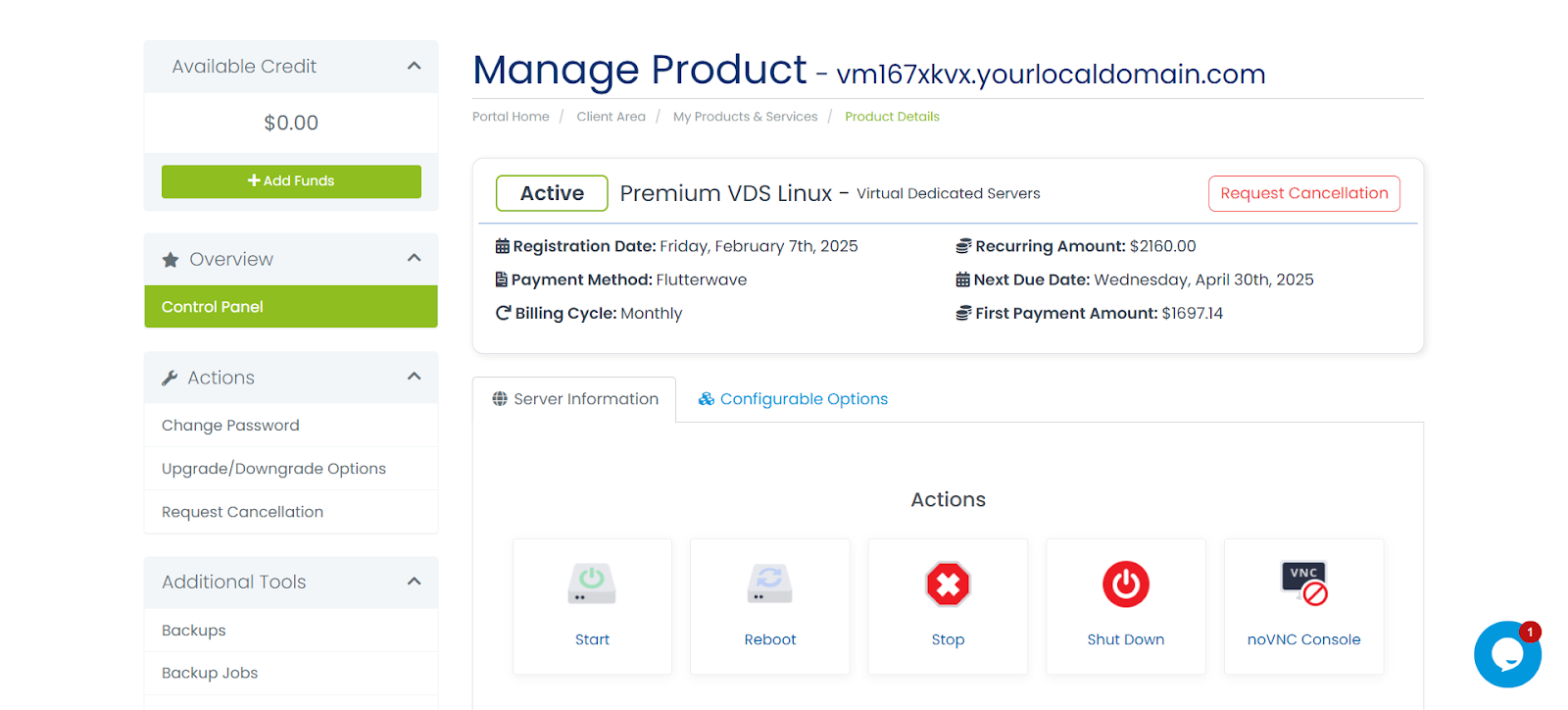Switch to the Configurable Options tab

coord(793,399)
